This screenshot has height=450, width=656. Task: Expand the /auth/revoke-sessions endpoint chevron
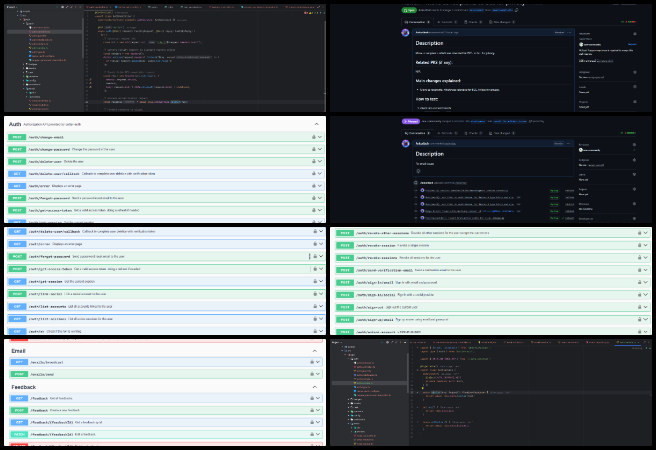click(x=646, y=258)
